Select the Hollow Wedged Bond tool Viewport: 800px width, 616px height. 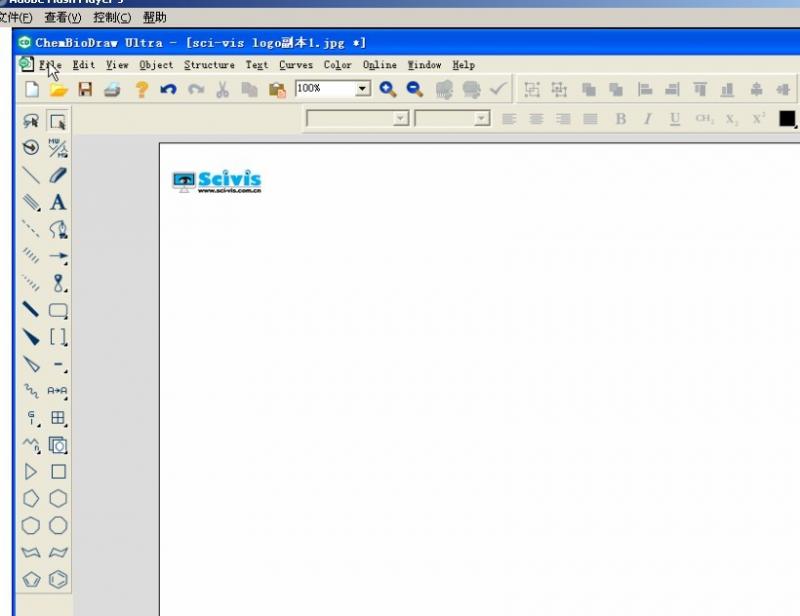31,364
